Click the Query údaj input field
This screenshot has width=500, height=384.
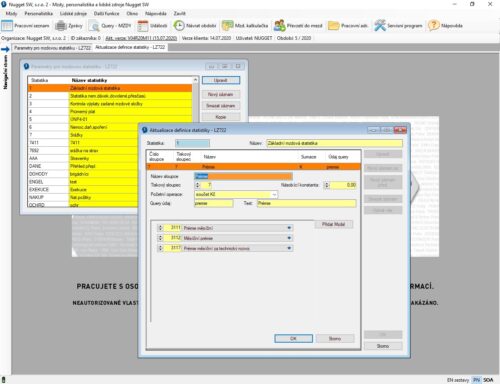pos(214,203)
